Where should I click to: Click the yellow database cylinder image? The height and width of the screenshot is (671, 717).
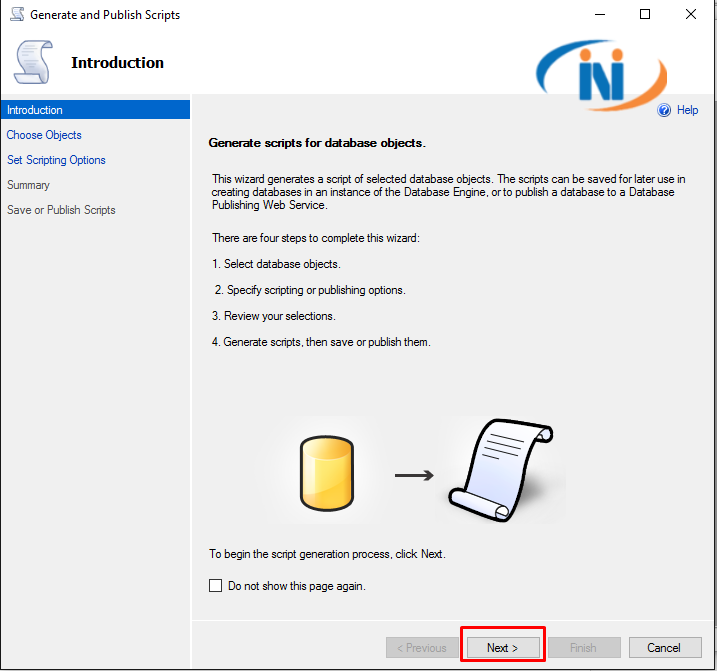(x=326, y=473)
